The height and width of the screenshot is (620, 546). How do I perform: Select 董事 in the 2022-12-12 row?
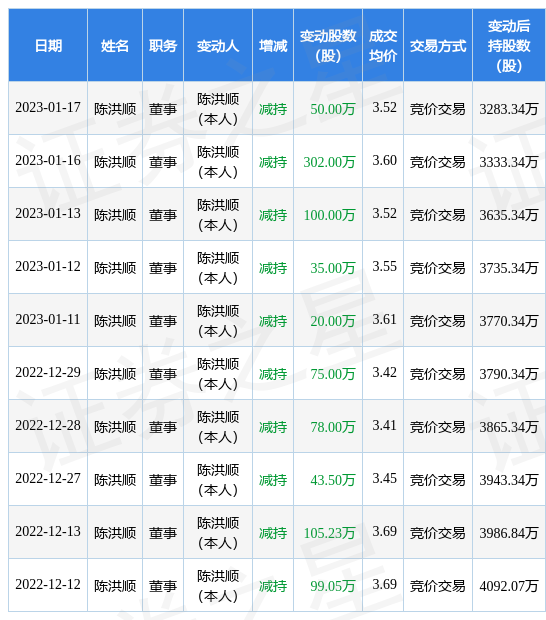click(163, 585)
